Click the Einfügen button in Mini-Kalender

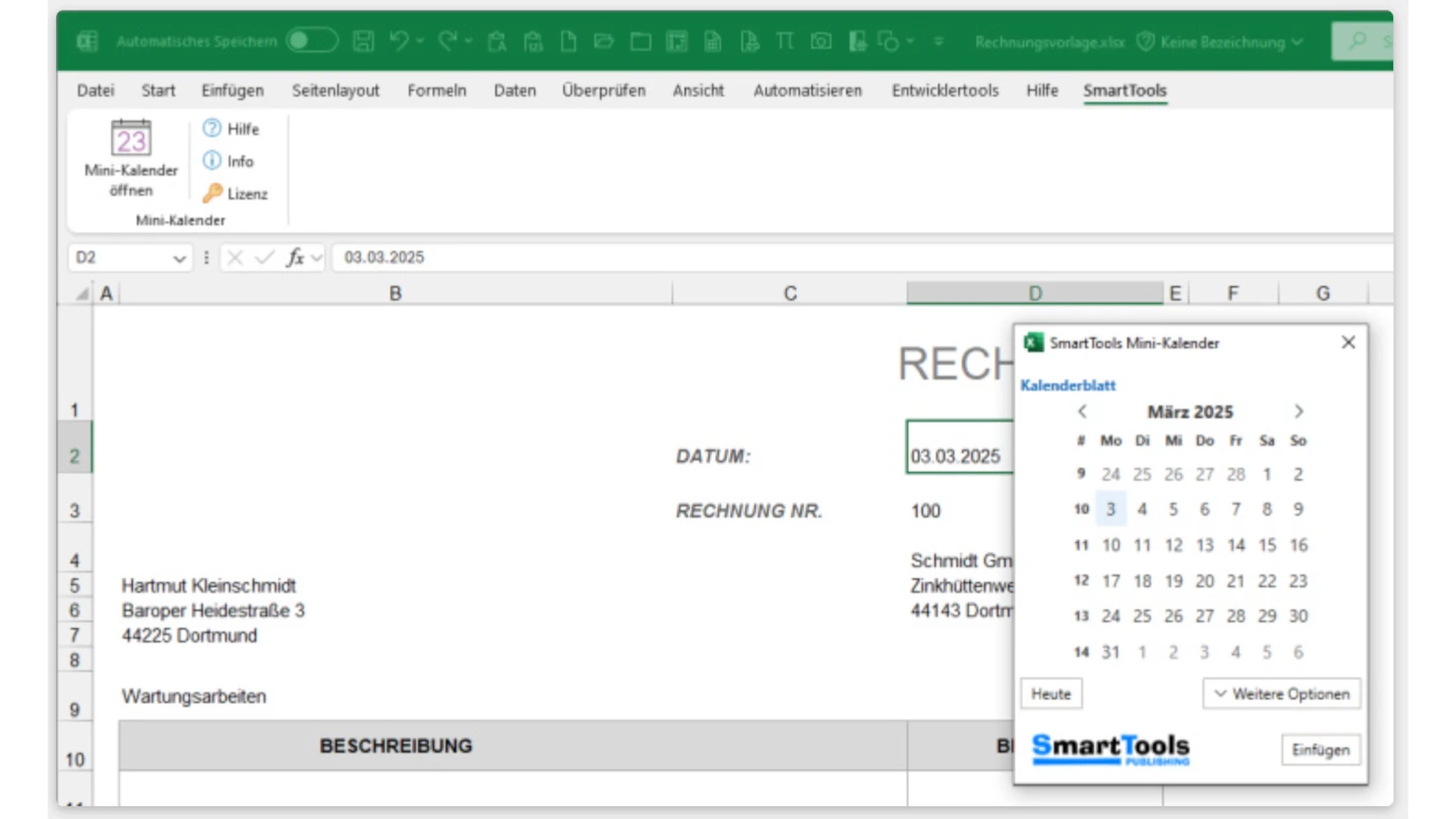click(1320, 750)
